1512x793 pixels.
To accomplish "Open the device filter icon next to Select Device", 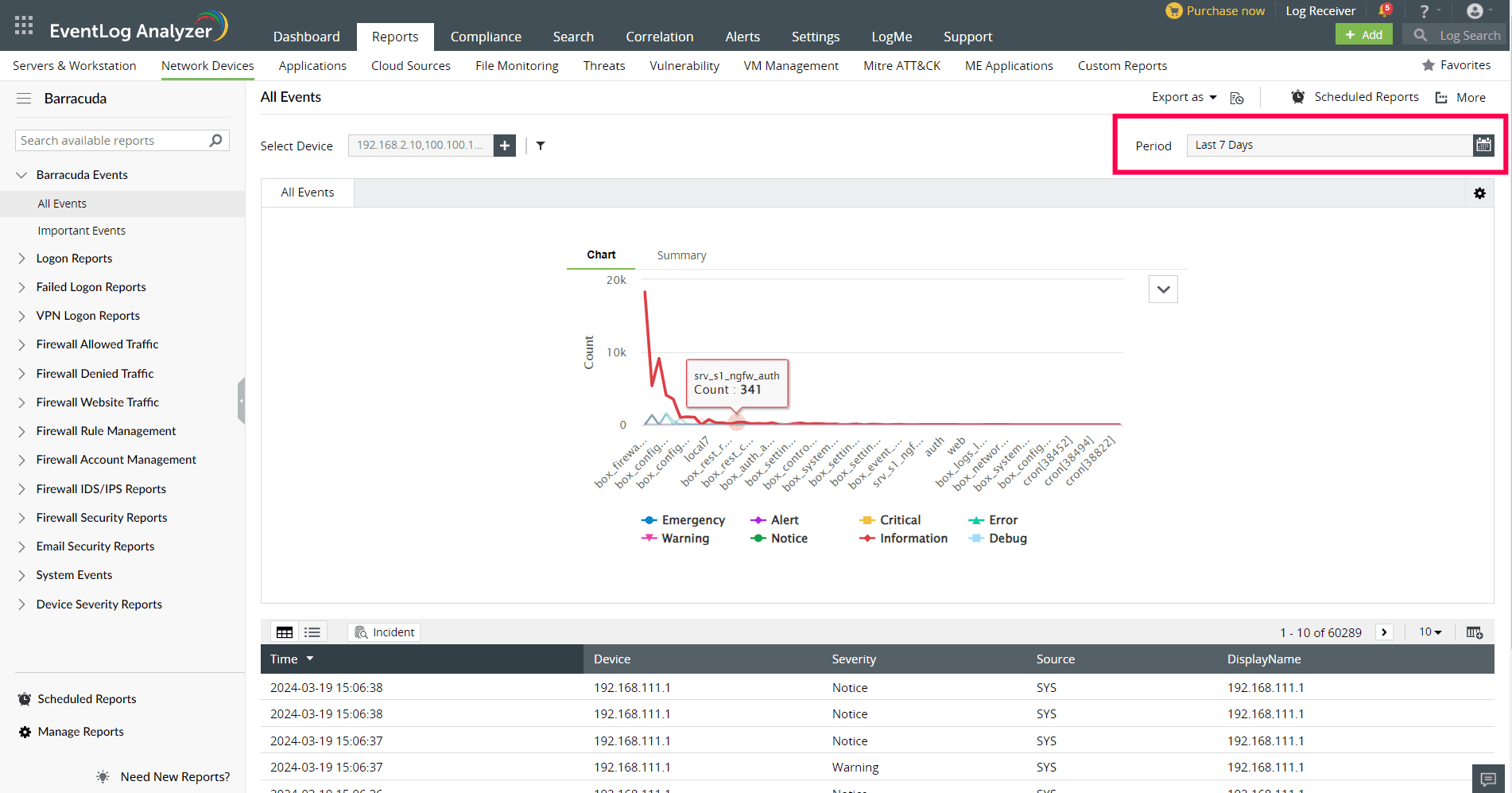I will click(x=541, y=146).
